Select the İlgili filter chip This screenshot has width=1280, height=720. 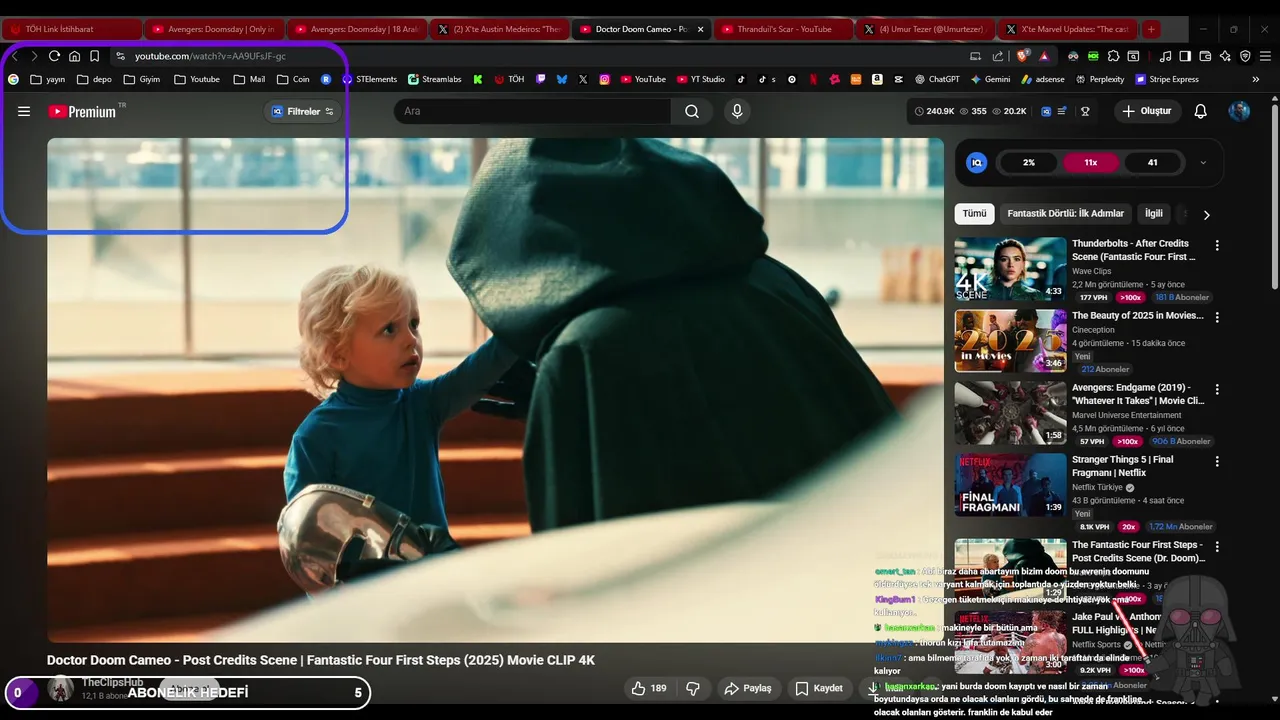tap(1154, 213)
